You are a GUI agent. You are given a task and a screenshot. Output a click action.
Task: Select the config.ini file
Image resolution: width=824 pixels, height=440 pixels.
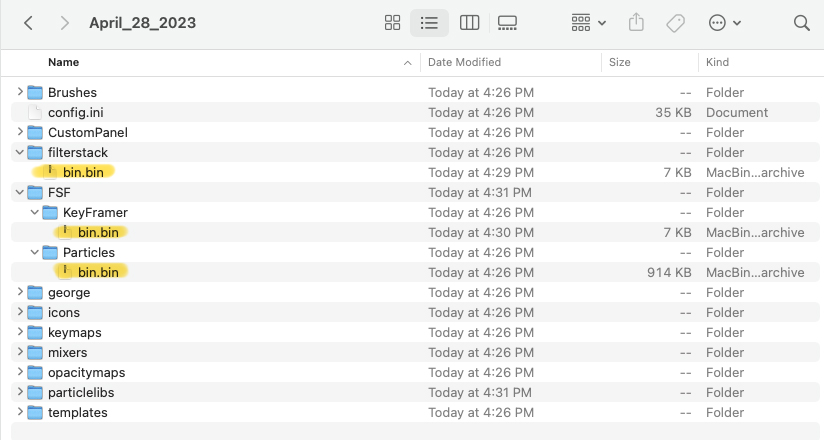tap(415, 112)
